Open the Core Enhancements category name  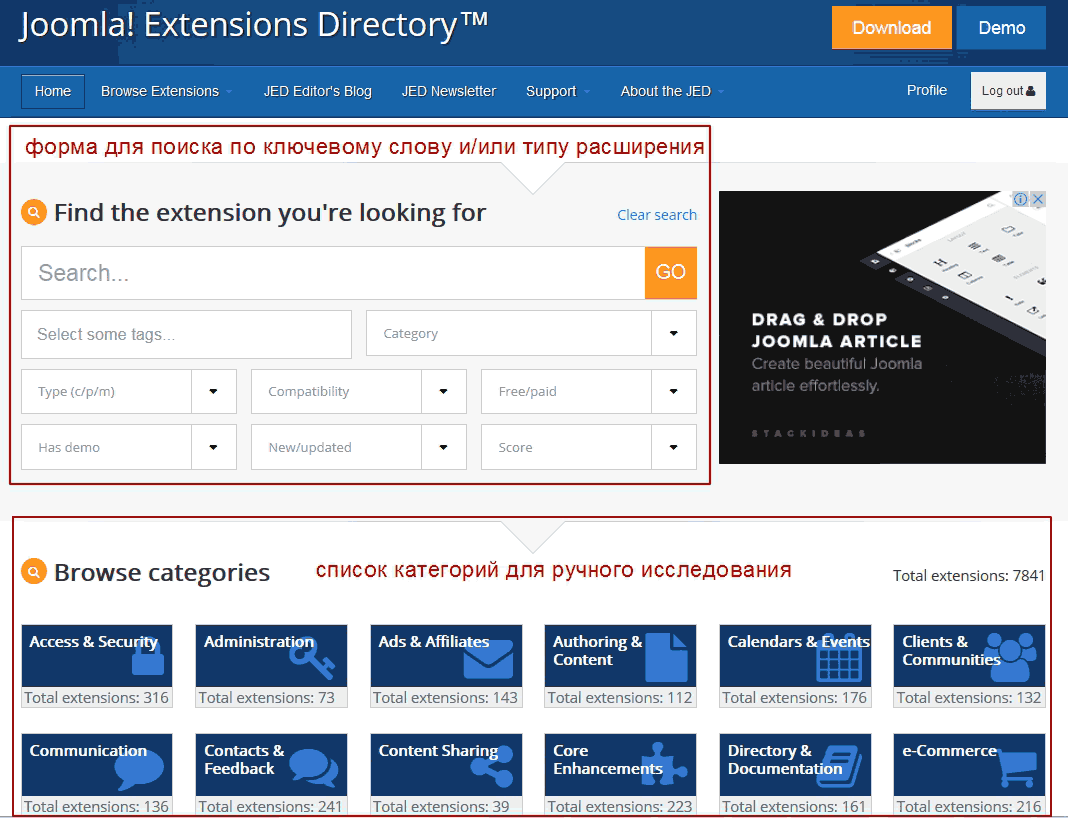[608, 759]
